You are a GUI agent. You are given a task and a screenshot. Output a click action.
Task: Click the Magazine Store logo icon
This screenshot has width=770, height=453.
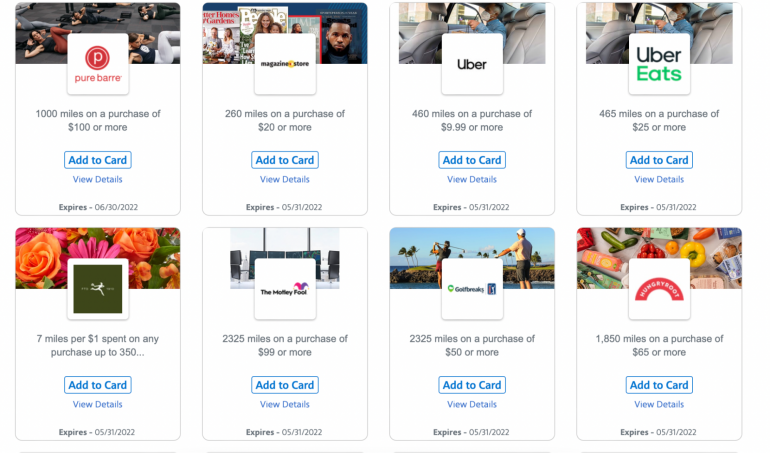(285, 64)
